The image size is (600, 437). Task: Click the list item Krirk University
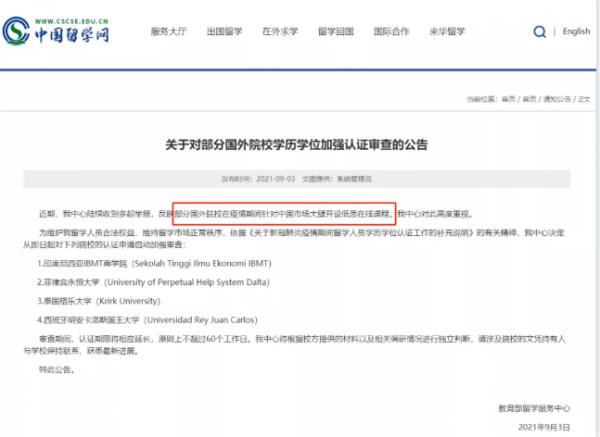point(99,301)
